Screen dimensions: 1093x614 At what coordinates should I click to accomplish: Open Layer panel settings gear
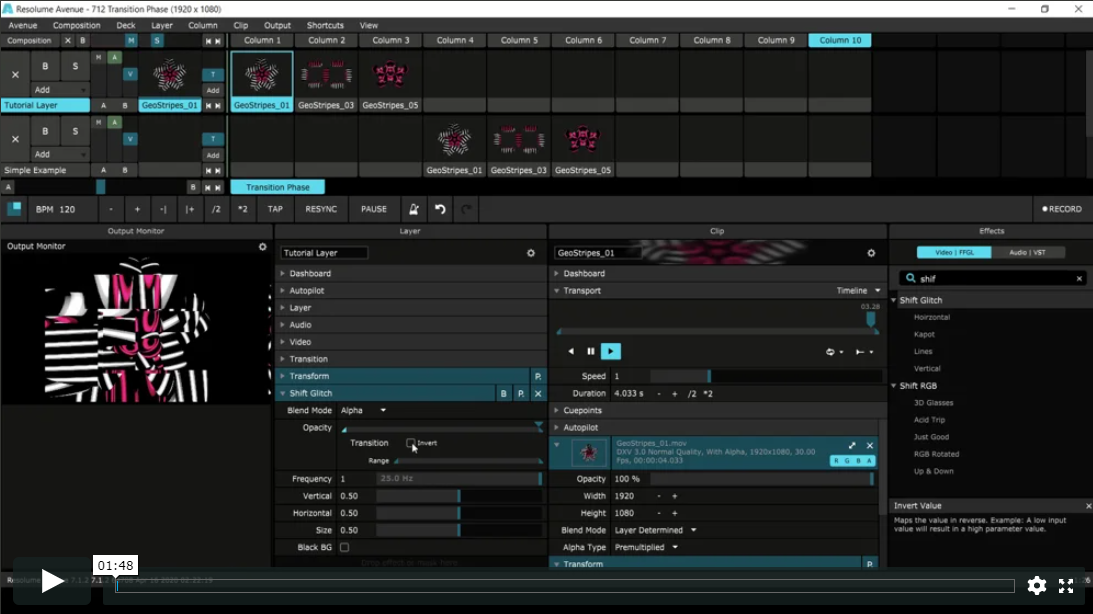pos(531,253)
